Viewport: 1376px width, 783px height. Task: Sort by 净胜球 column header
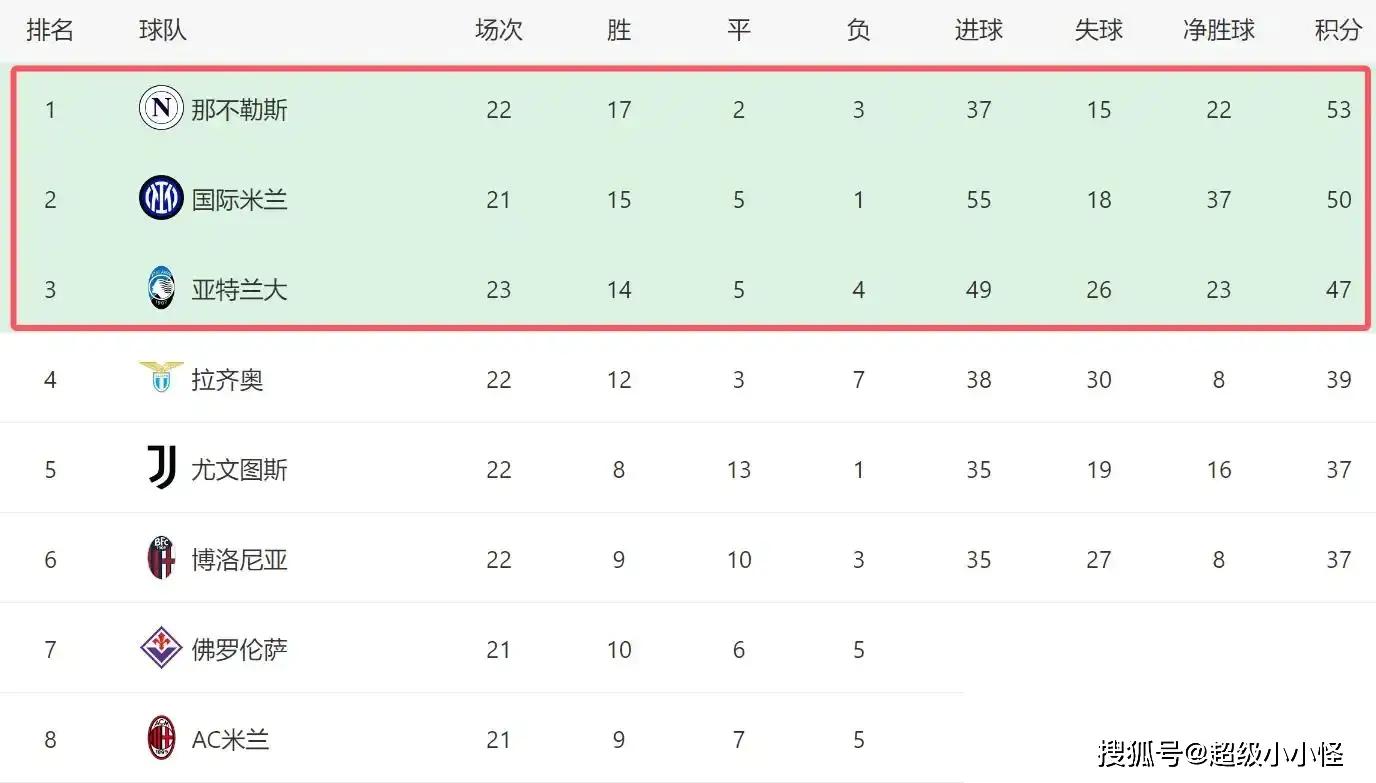pos(1218,30)
